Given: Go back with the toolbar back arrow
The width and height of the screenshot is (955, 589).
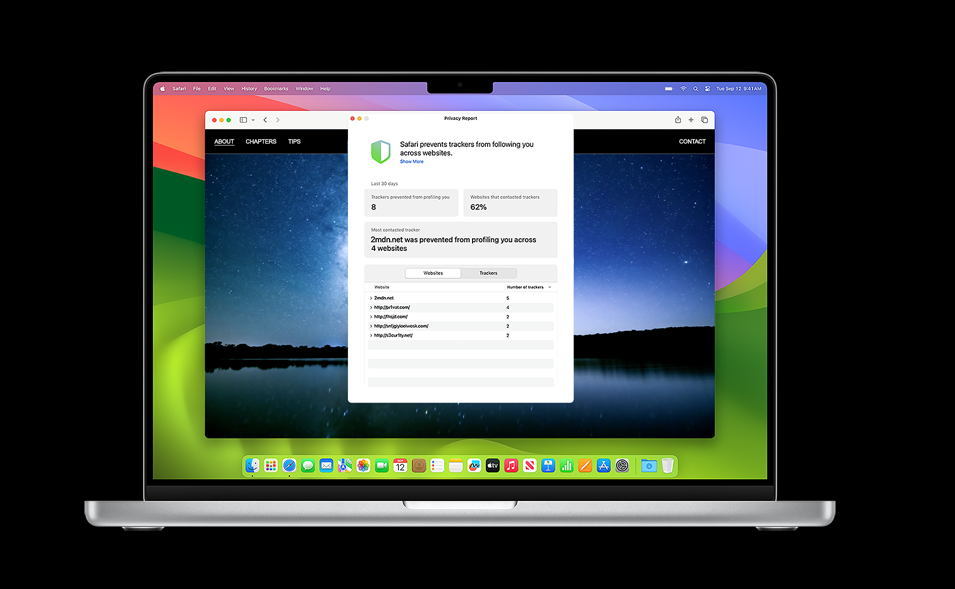Looking at the screenshot, I should [265, 120].
